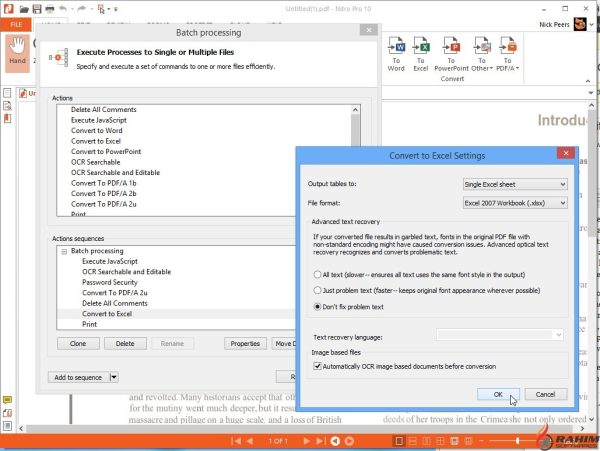This screenshot has height=451, width=600.
Task: Open the FILE menu tab
Action: [x=16, y=24]
